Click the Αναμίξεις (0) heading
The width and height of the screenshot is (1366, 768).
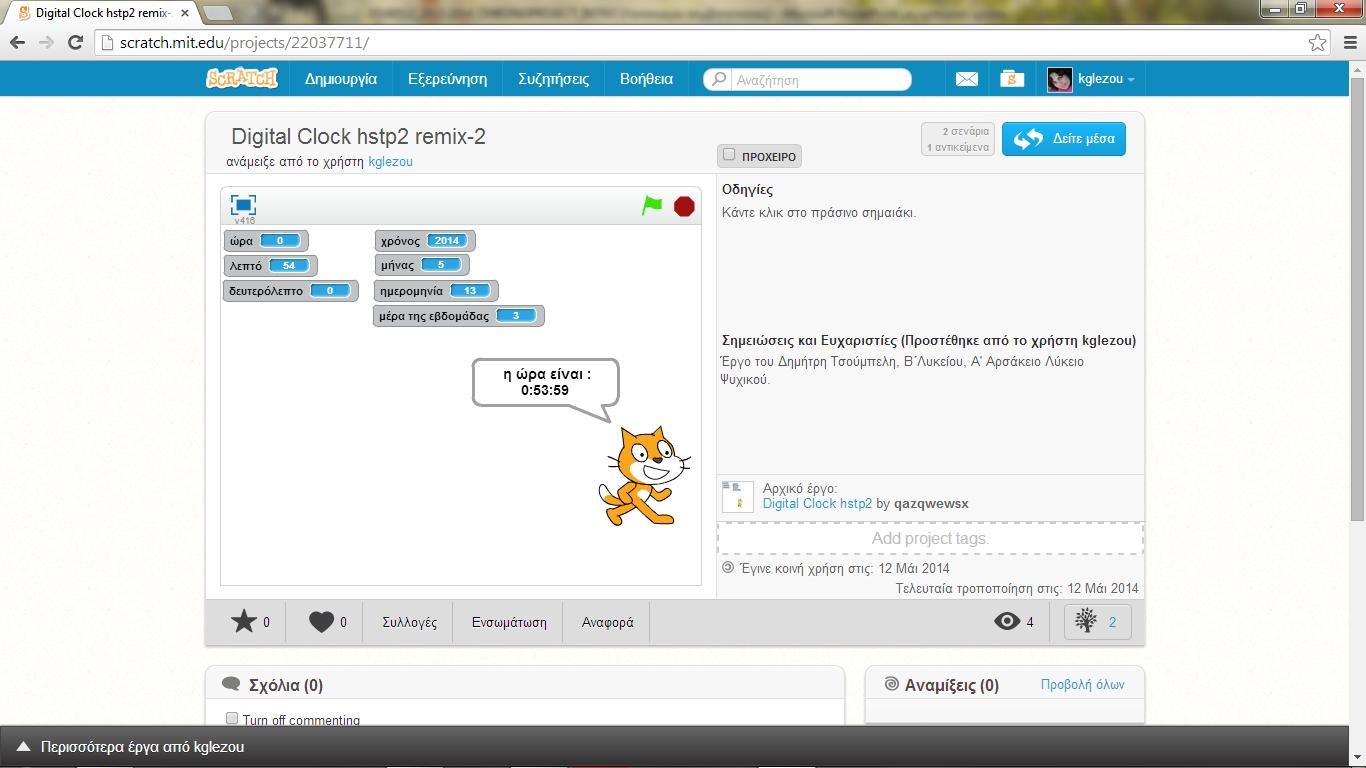click(x=952, y=686)
